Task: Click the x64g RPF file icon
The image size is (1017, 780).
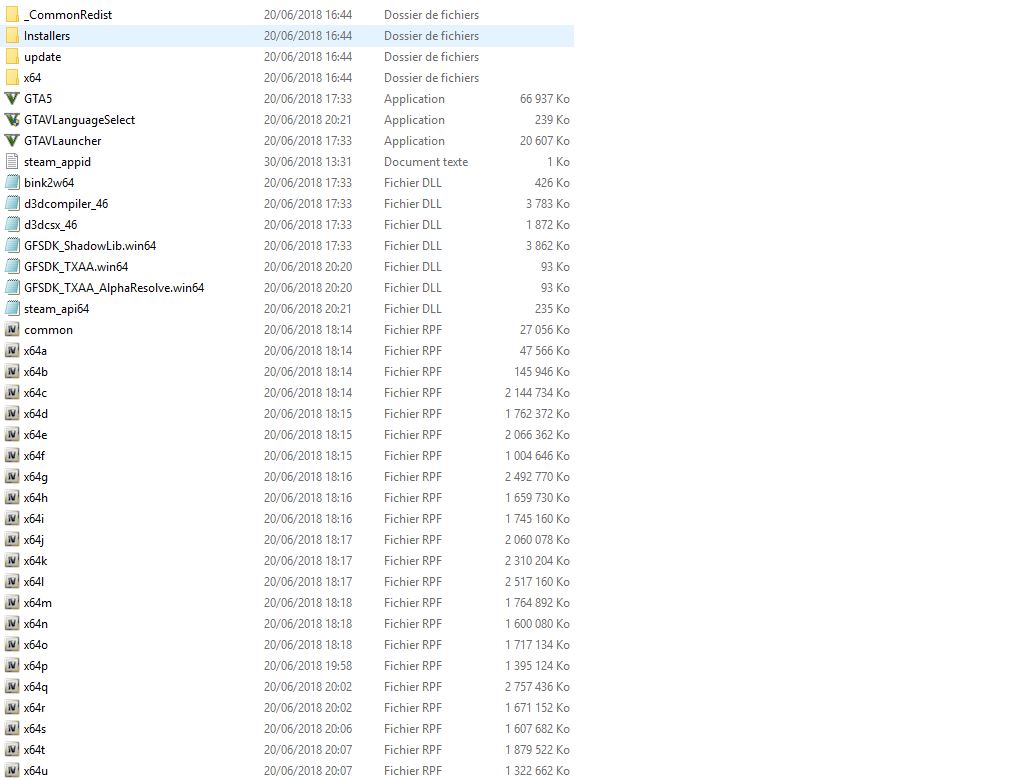Action: [12, 477]
